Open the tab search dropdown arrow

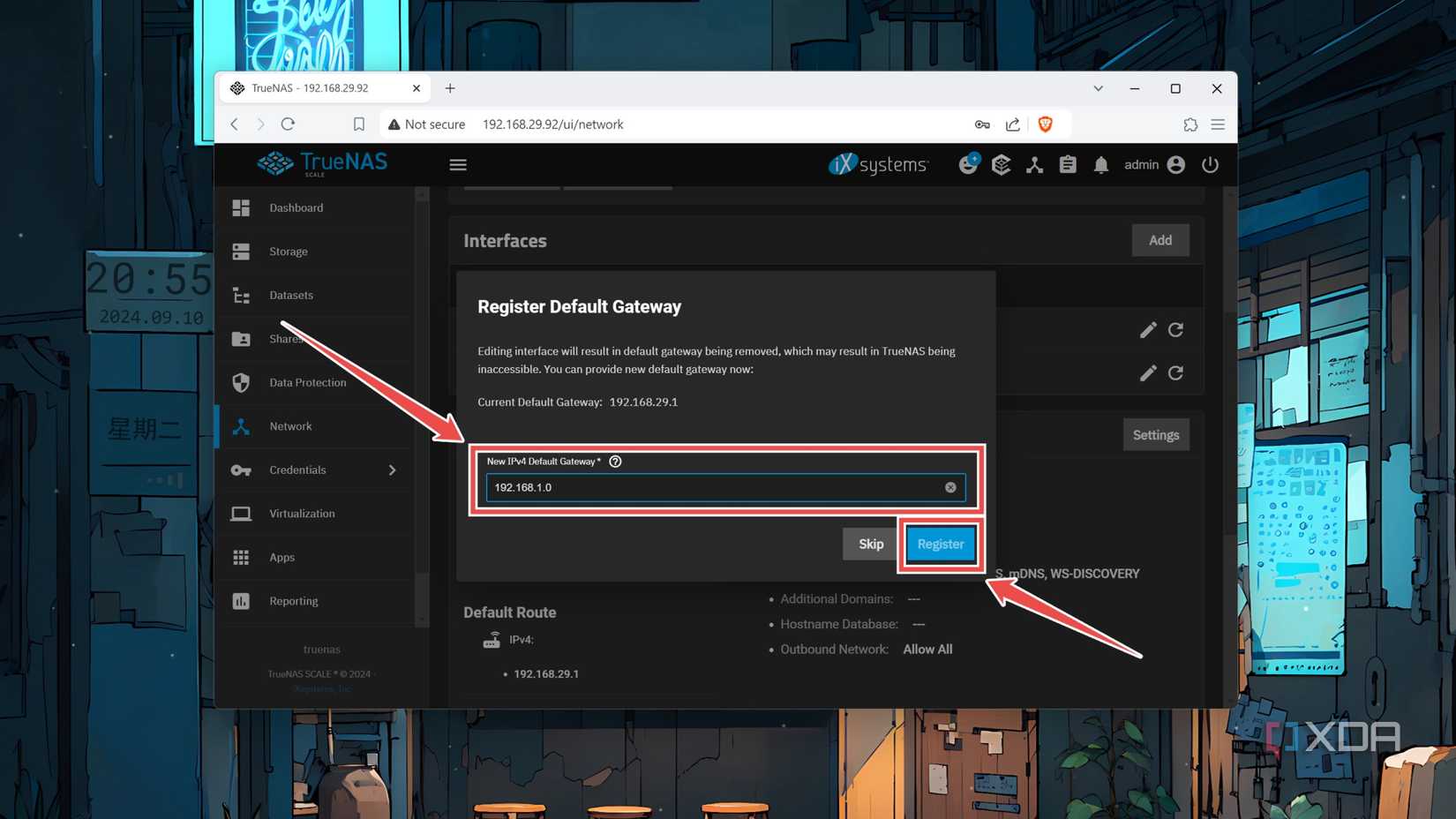1098,88
